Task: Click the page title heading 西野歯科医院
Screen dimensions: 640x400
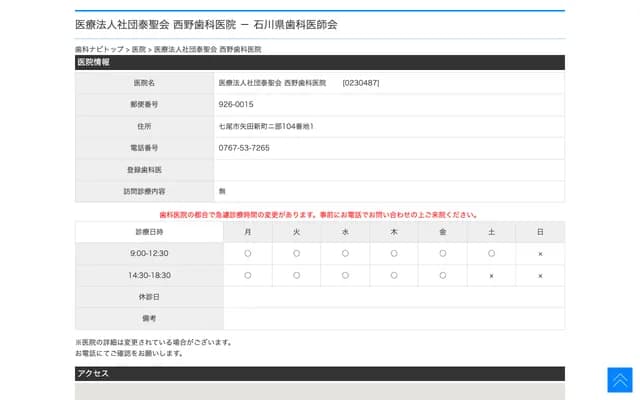Action: click(206, 24)
